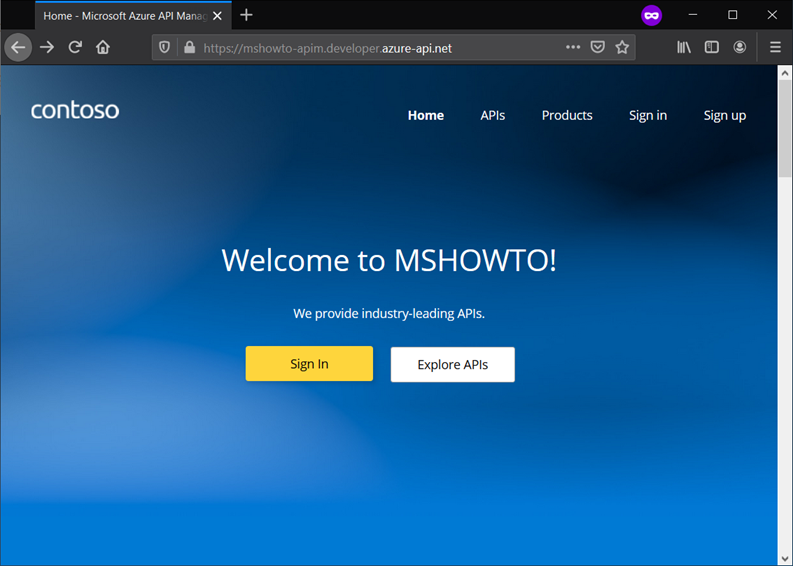Open the Library icon in toolbar
This screenshot has height=566, width=793.
(684, 48)
